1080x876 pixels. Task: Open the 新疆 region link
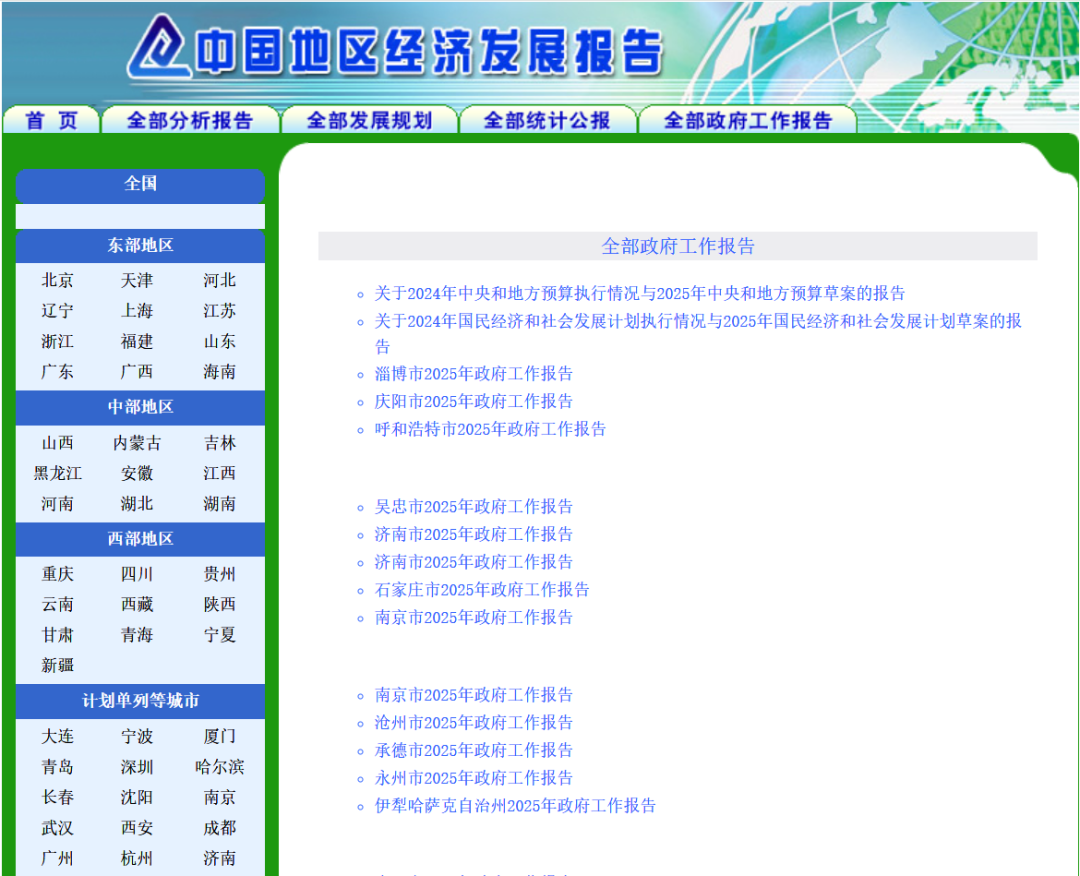pos(57,665)
